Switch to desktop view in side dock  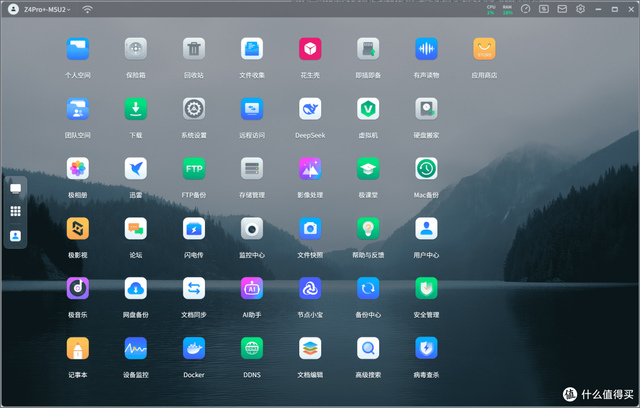[16, 188]
